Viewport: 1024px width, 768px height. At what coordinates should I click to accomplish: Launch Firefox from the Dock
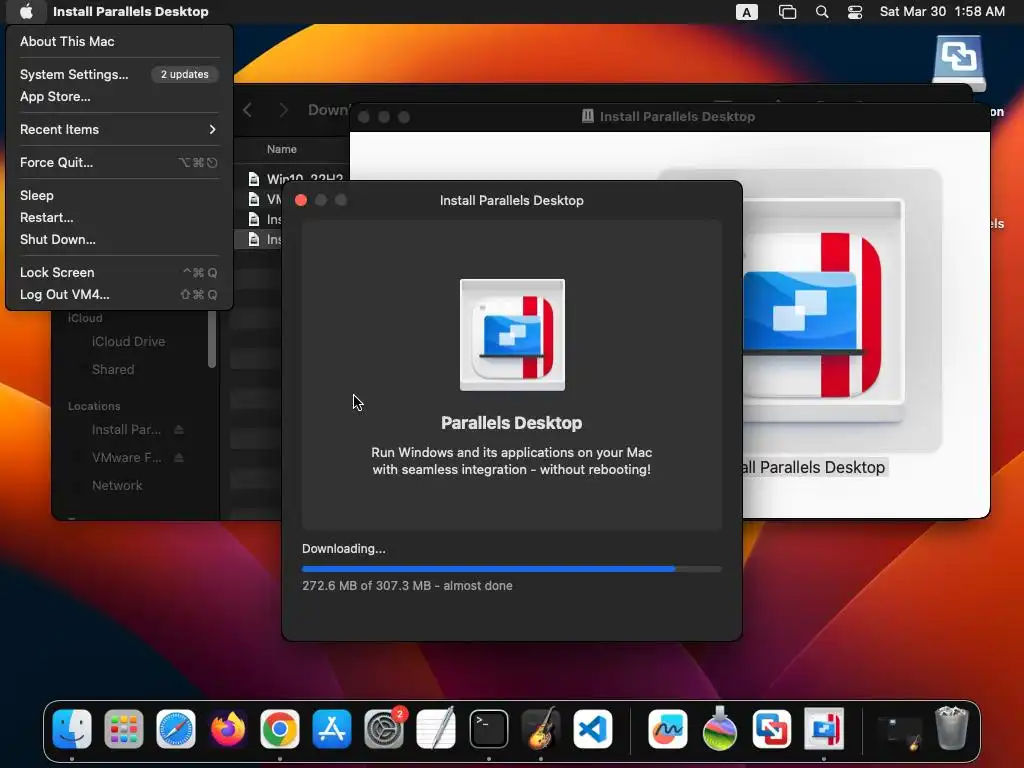(x=228, y=729)
